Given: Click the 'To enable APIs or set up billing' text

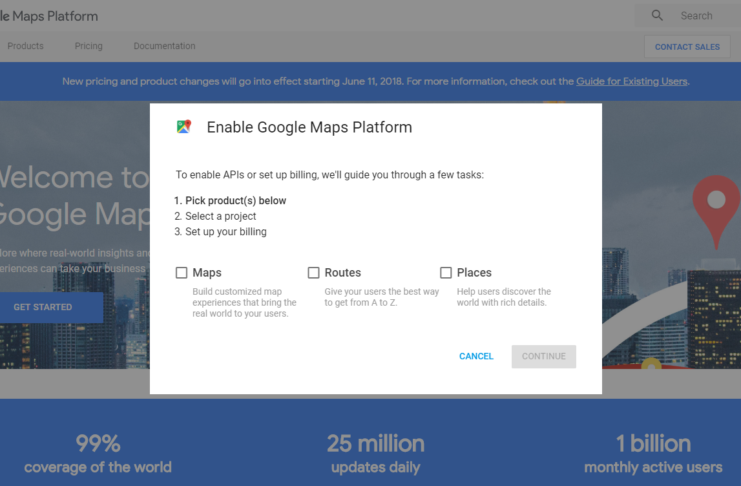Looking at the screenshot, I should (x=330, y=175).
